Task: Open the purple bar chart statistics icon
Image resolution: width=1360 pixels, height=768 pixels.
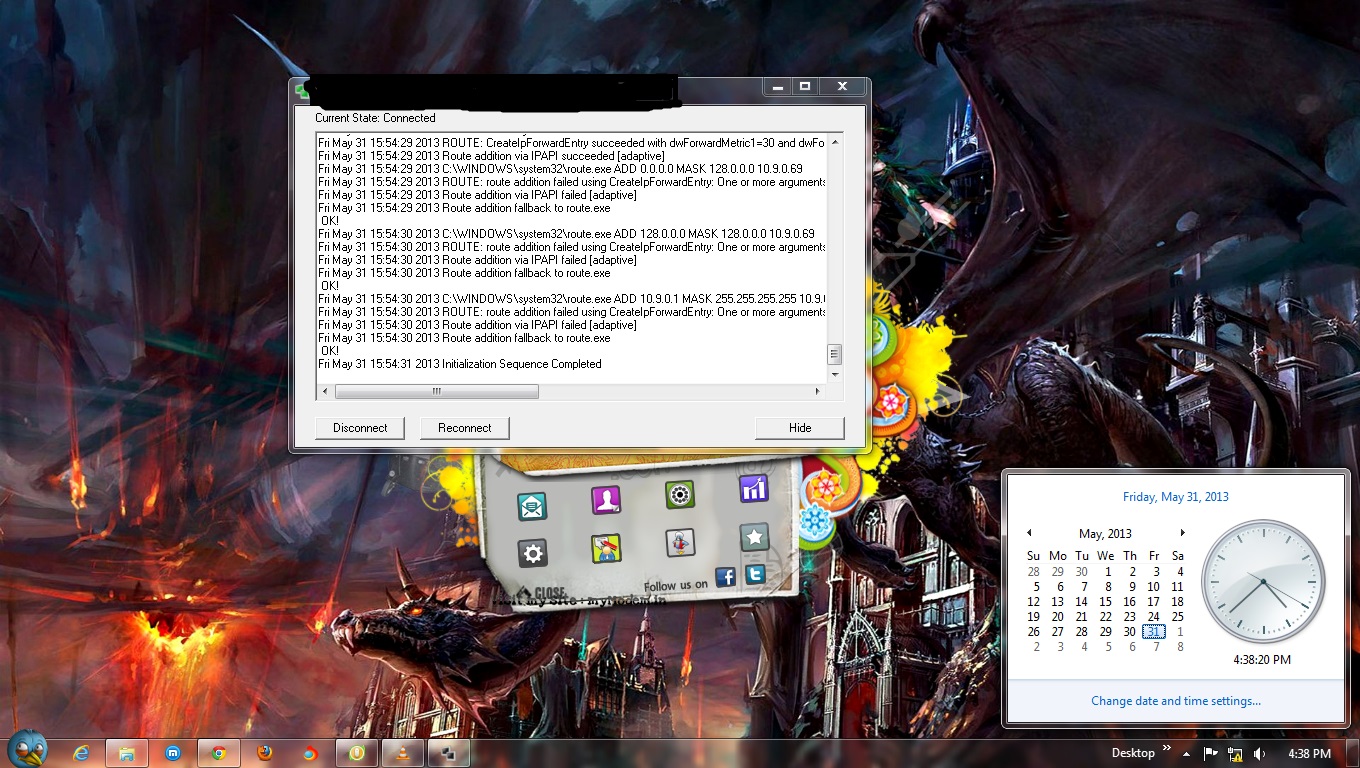Action: point(754,488)
